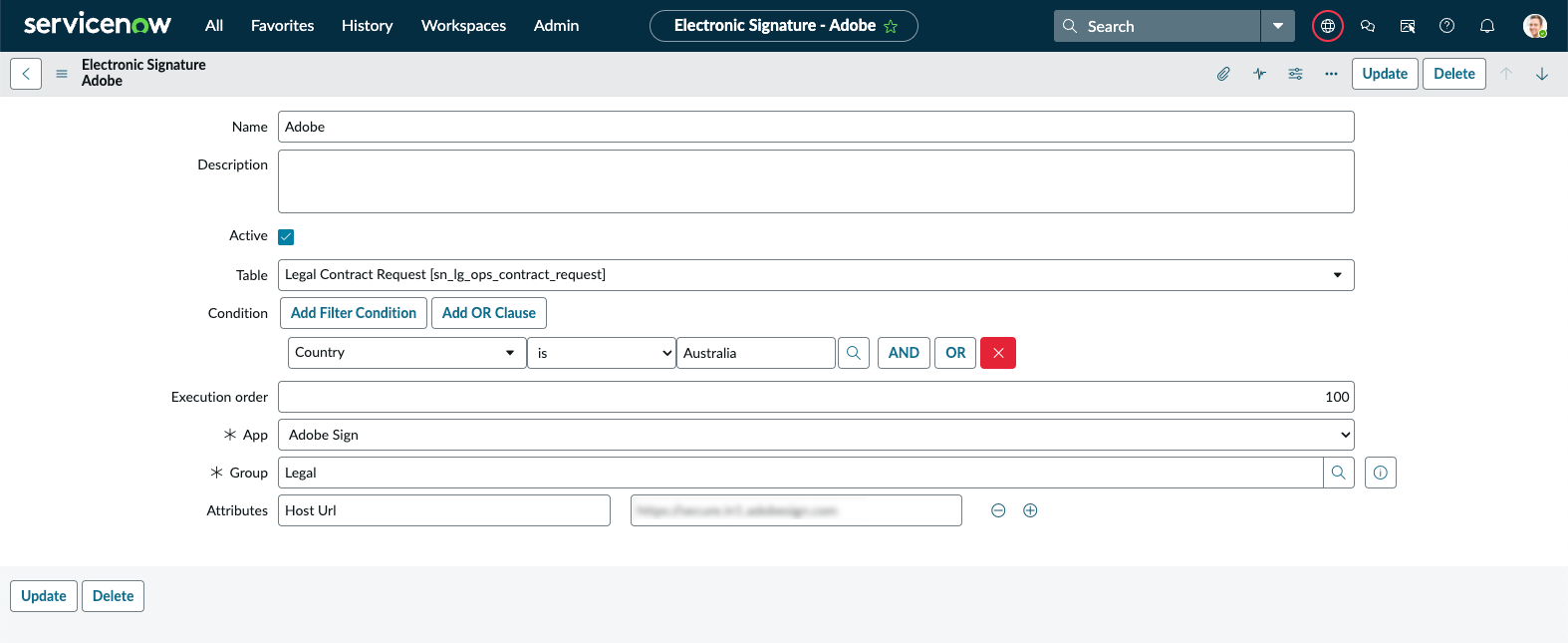The height and width of the screenshot is (643, 1568).
Task: Open the 'is' operator dropdown
Action: [x=602, y=353]
